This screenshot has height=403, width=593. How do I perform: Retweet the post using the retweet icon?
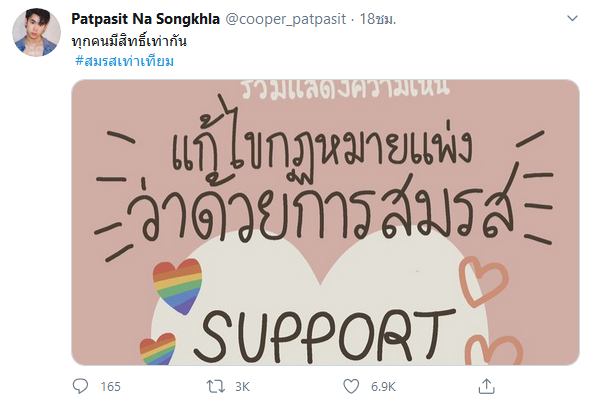click(216, 386)
